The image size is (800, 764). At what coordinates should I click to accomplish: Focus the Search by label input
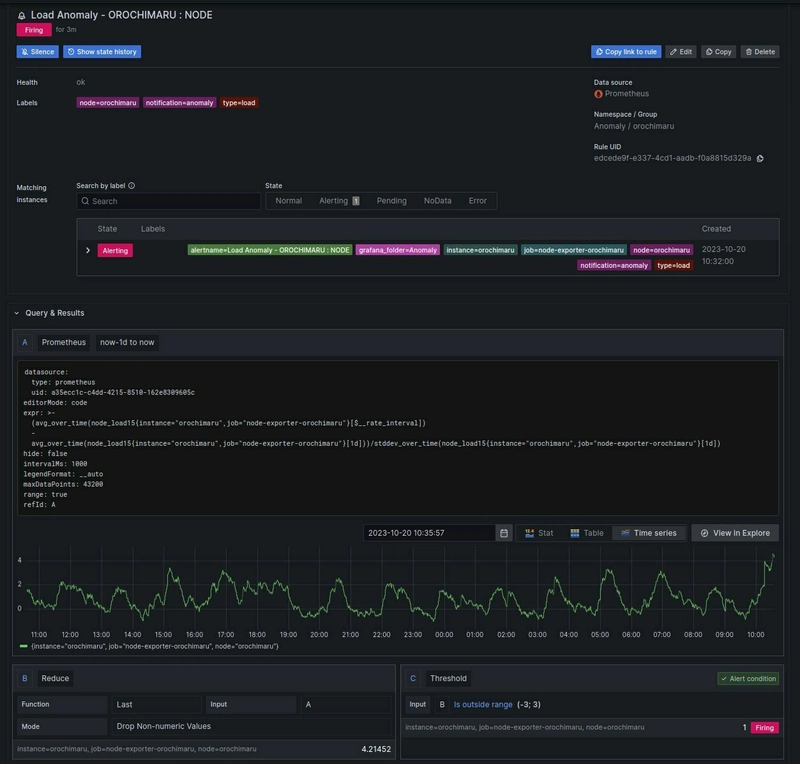[x=169, y=201]
